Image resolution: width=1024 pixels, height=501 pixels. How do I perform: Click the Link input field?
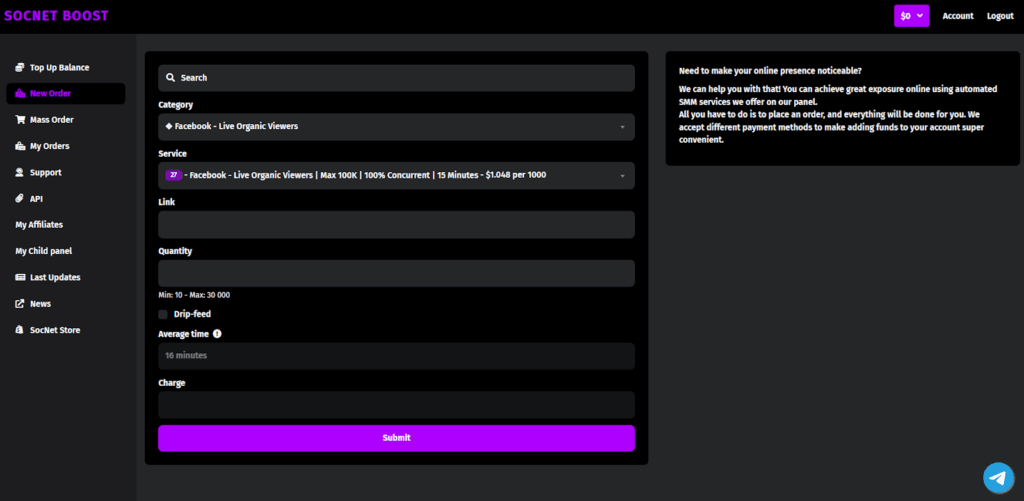coord(396,225)
